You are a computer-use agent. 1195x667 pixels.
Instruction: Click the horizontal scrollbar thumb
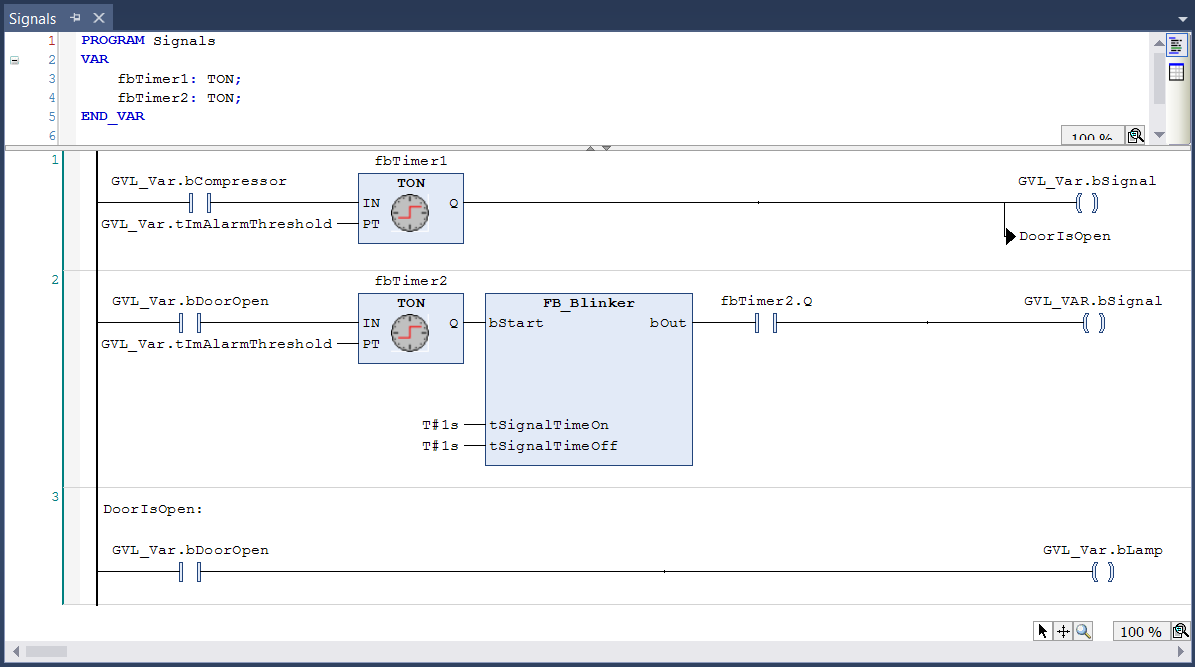[x=46, y=651]
